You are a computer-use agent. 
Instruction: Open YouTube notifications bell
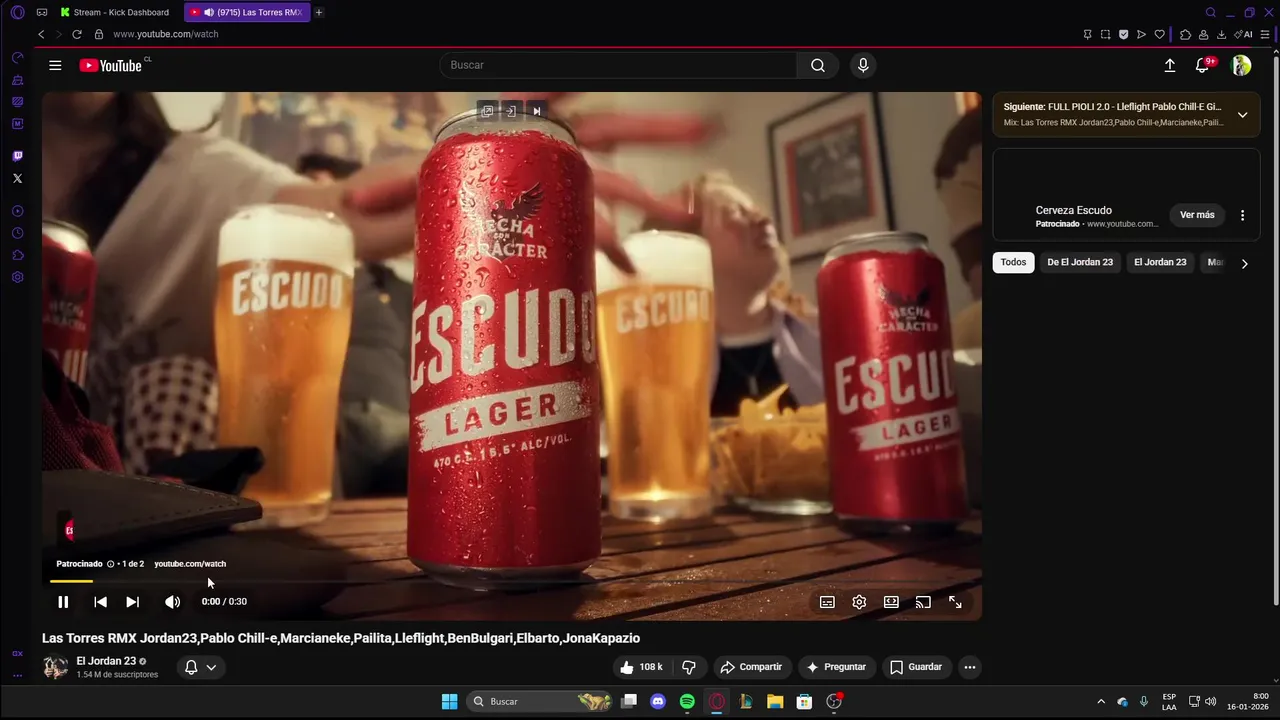[x=1202, y=65]
